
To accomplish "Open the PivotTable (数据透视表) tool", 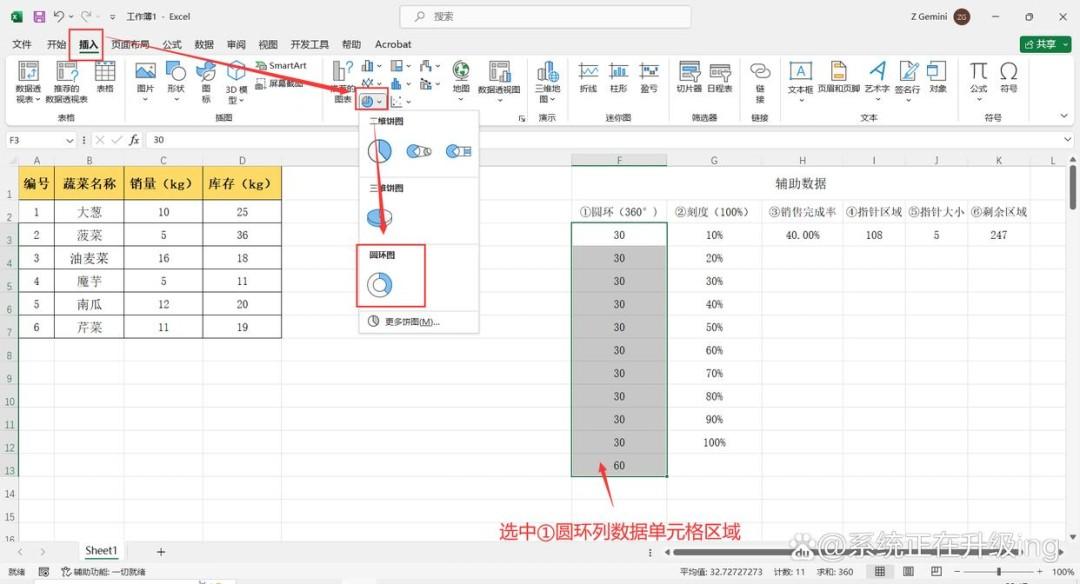I will (28, 81).
